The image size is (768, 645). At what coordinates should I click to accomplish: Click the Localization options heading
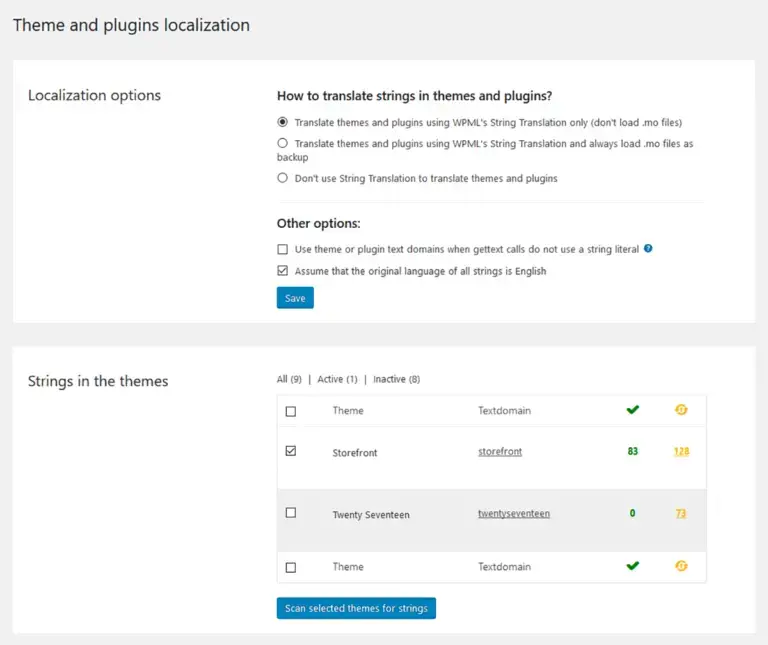point(94,95)
